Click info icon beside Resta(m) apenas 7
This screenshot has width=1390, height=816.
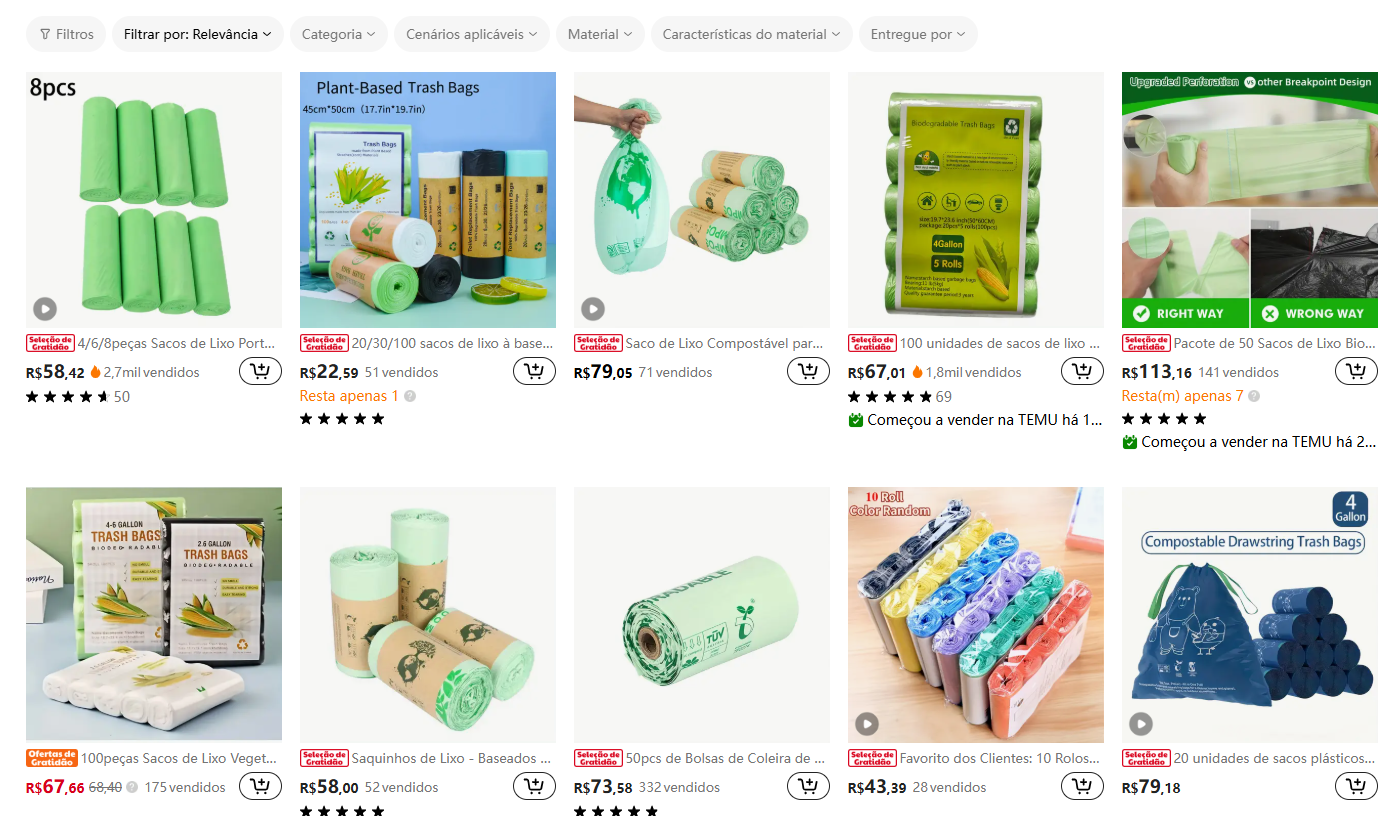click(1255, 396)
